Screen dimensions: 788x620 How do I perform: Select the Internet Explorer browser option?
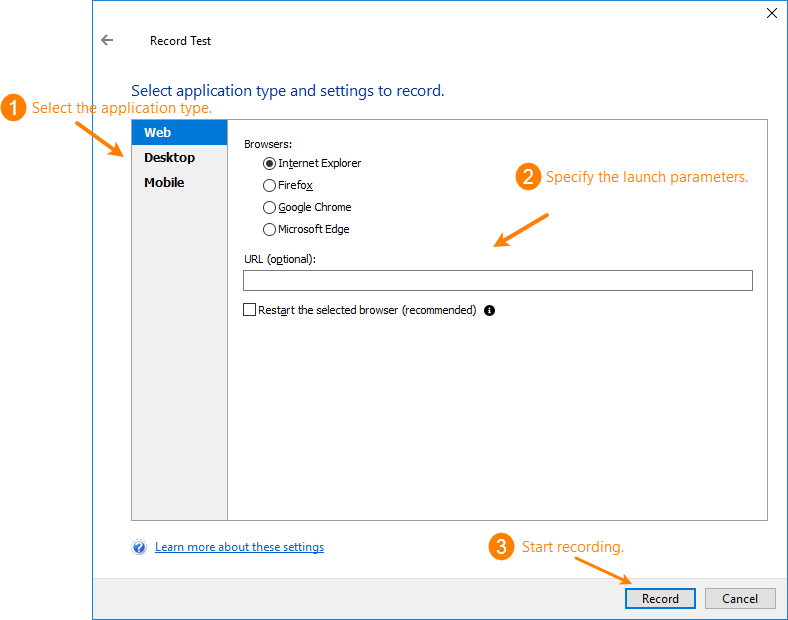pos(269,163)
